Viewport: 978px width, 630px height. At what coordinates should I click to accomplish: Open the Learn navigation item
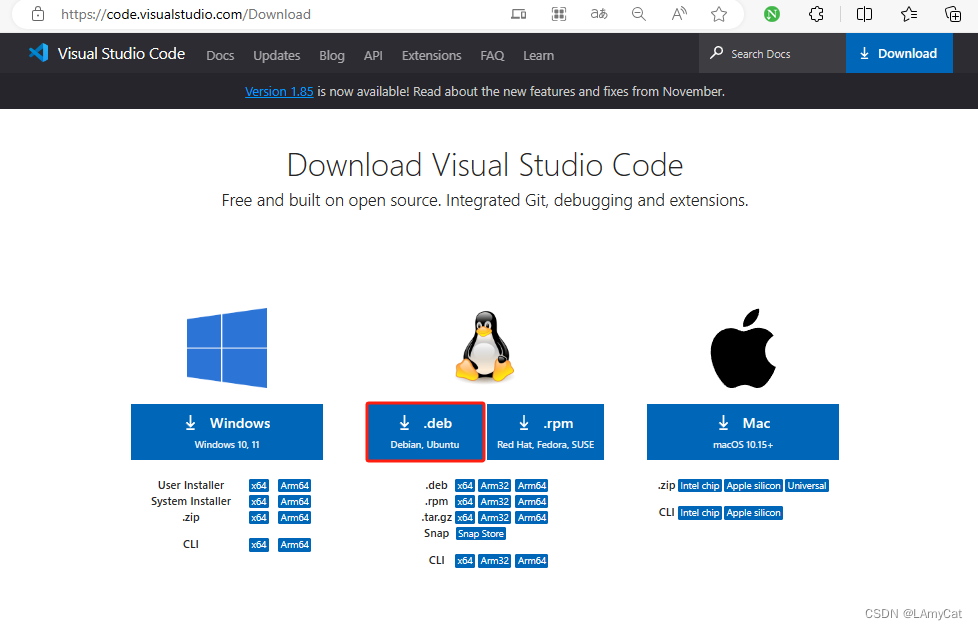(x=538, y=56)
